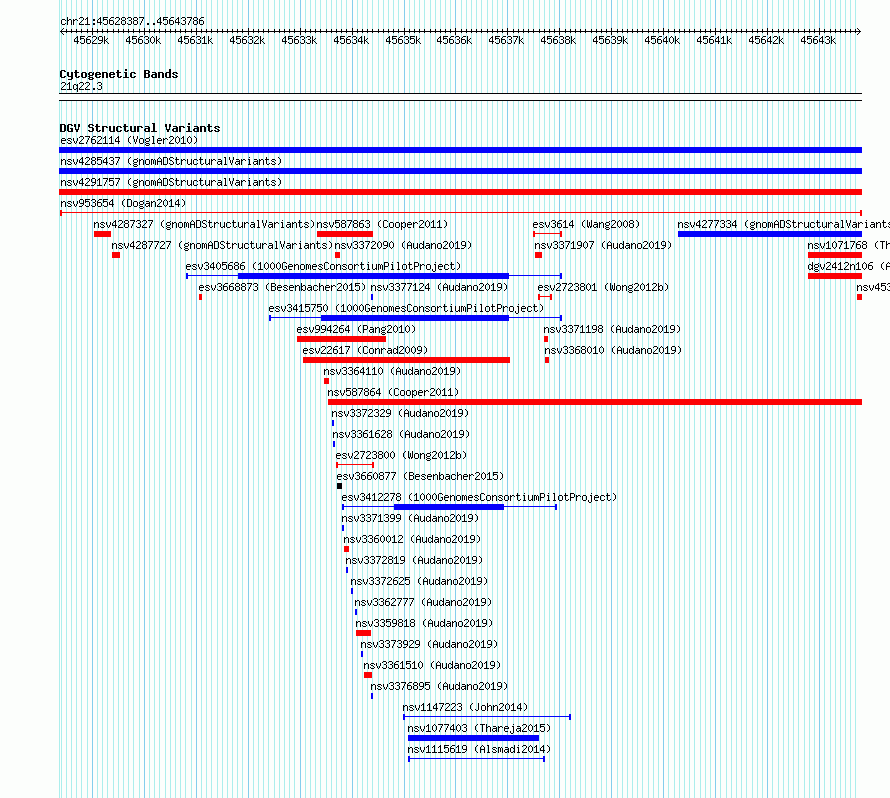The height and width of the screenshot is (798, 890).
Task: Open nsv3368010 (Audano2019) label
Action: point(613,350)
